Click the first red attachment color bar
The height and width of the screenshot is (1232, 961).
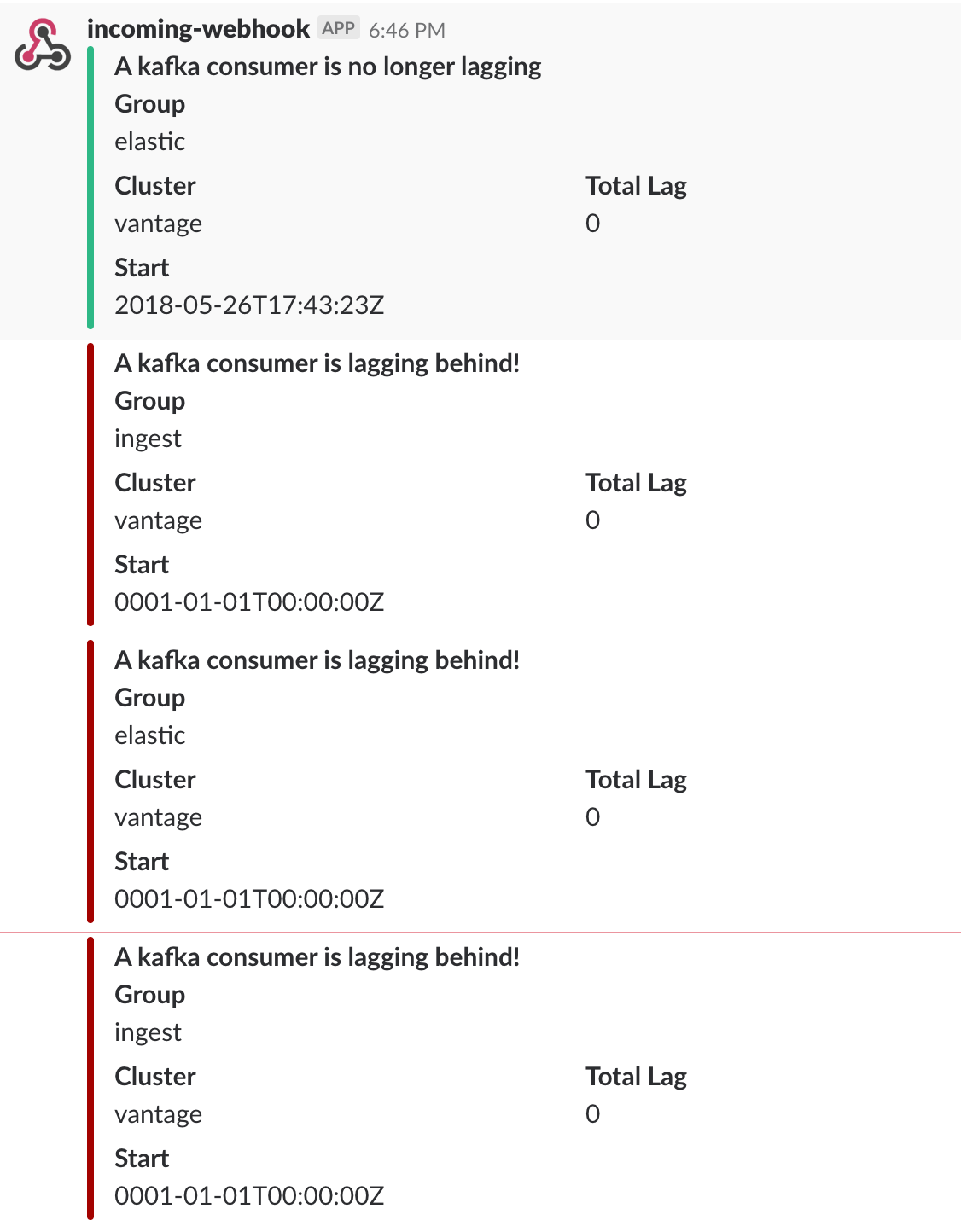pos(90,485)
